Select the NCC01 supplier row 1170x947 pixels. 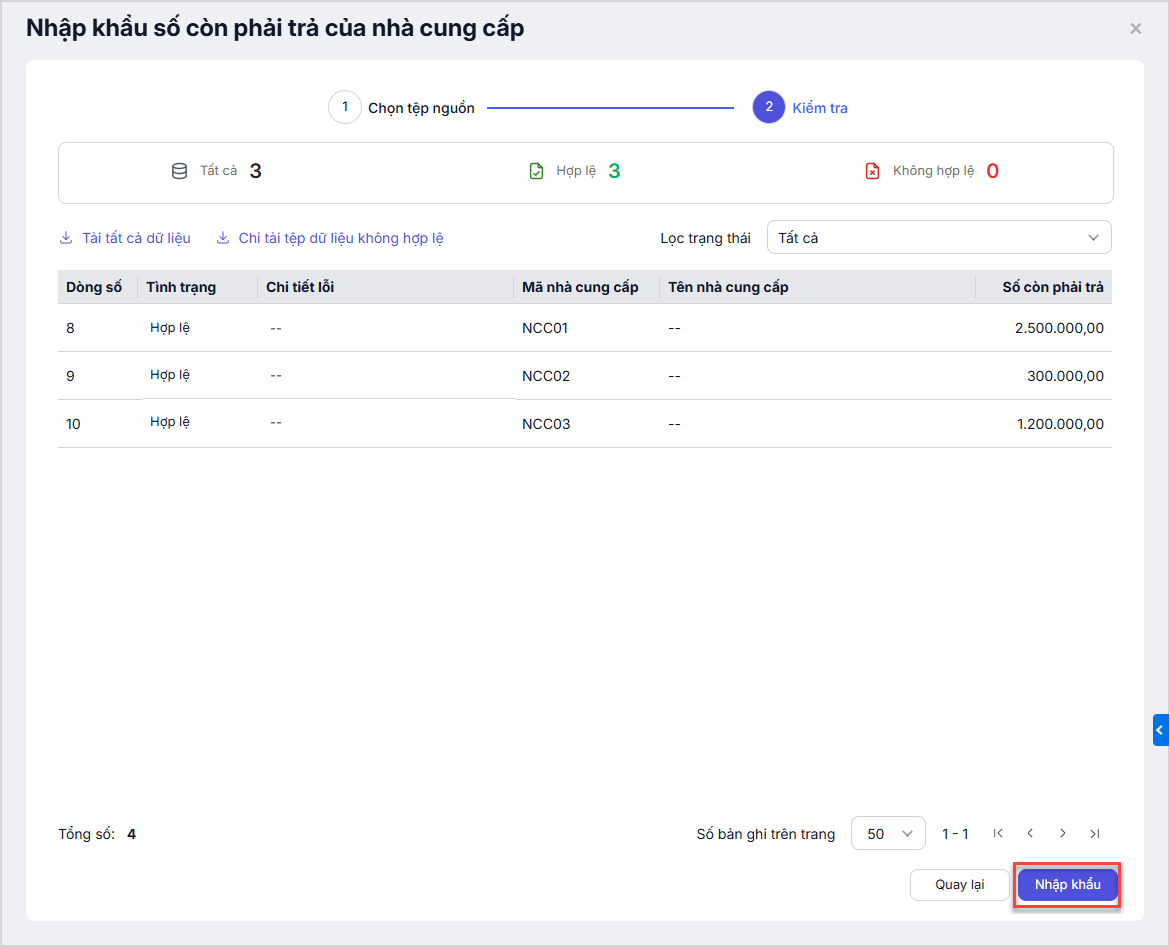[x=545, y=328]
